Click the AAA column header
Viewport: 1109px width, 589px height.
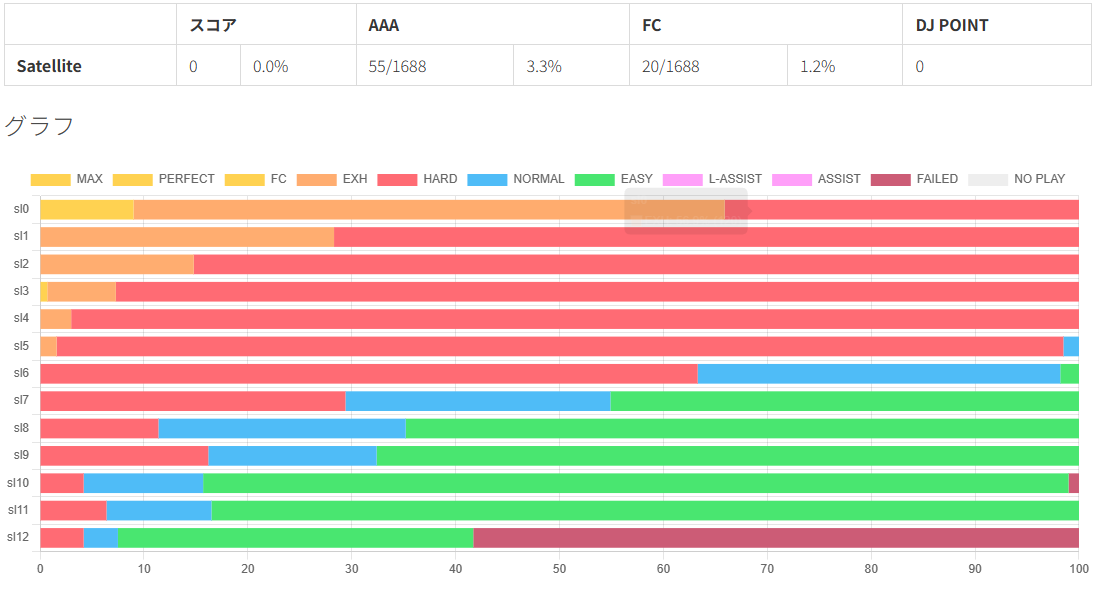click(383, 25)
